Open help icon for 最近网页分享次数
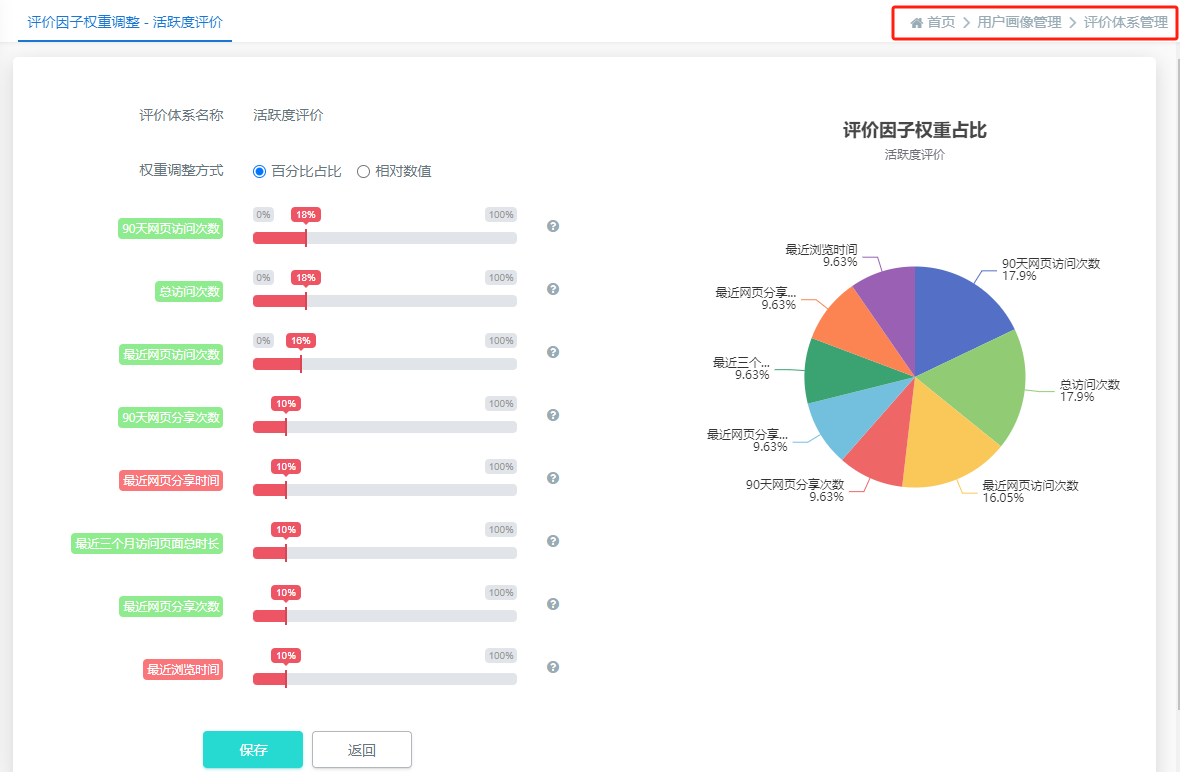The height and width of the screenshot is (772, 1180). 553,604
